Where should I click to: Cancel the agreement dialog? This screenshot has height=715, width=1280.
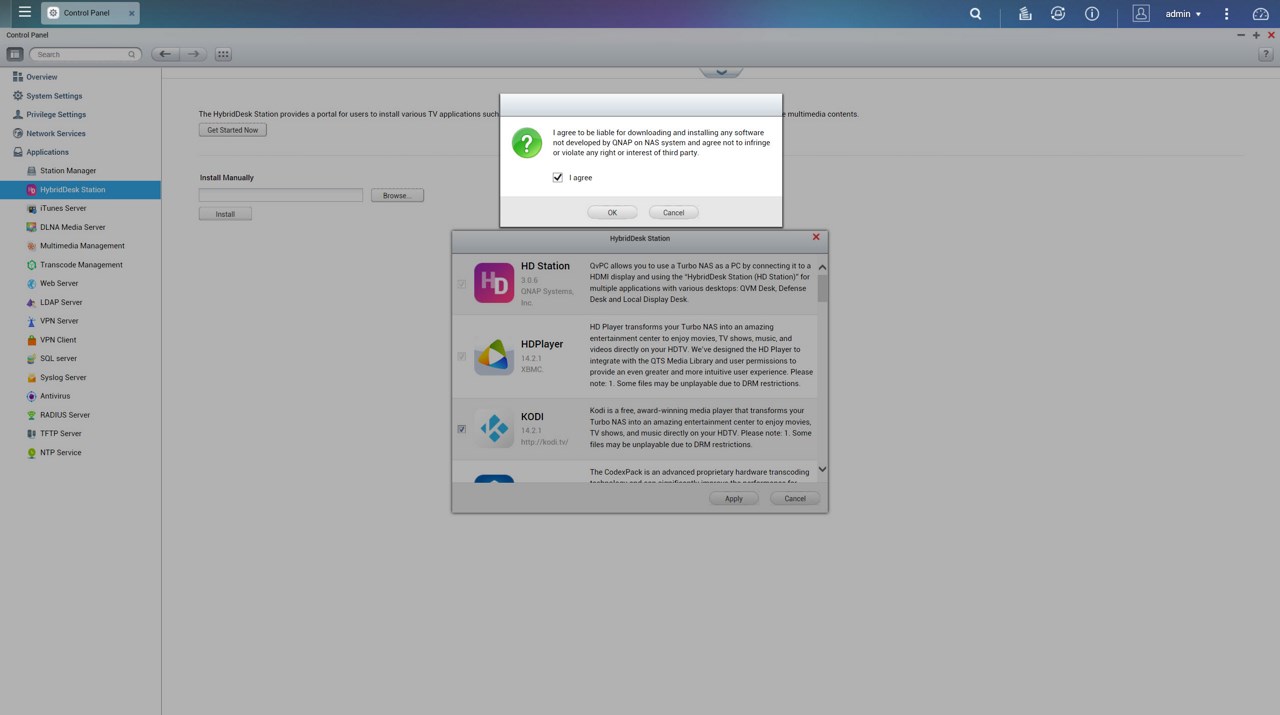pos(673,212)
